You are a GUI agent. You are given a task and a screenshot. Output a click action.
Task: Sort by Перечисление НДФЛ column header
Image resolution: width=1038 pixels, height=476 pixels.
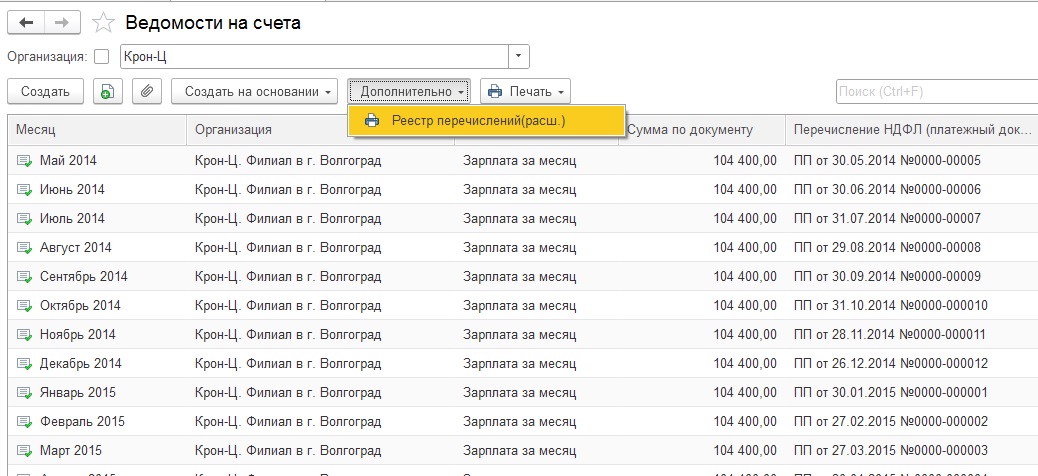click(x=912, y=130)
